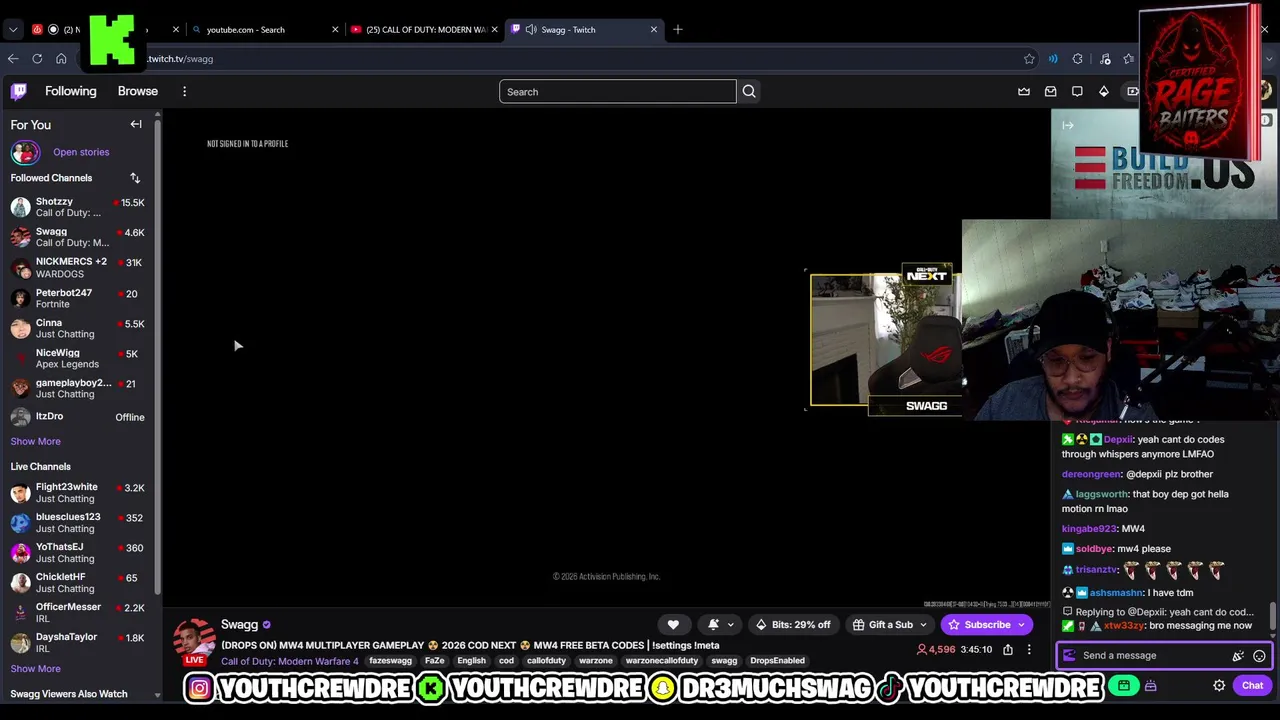
Task: Open a new browser tab
Action: pos(678,30)
